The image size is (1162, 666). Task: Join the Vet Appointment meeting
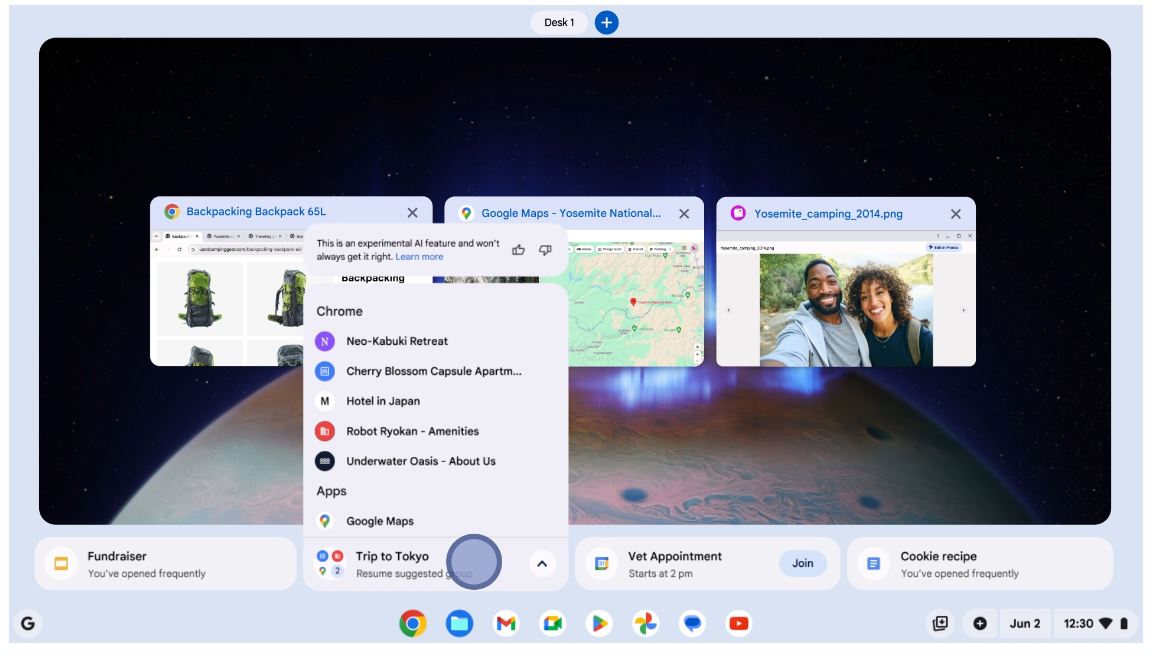tap(802, 563)
